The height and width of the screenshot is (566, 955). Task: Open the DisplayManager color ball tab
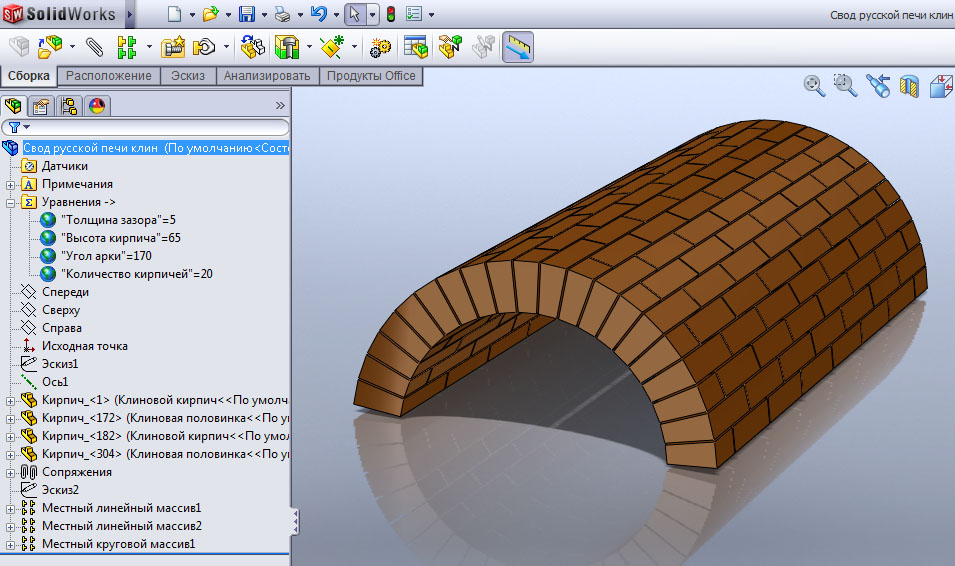(x=97, y=106)
